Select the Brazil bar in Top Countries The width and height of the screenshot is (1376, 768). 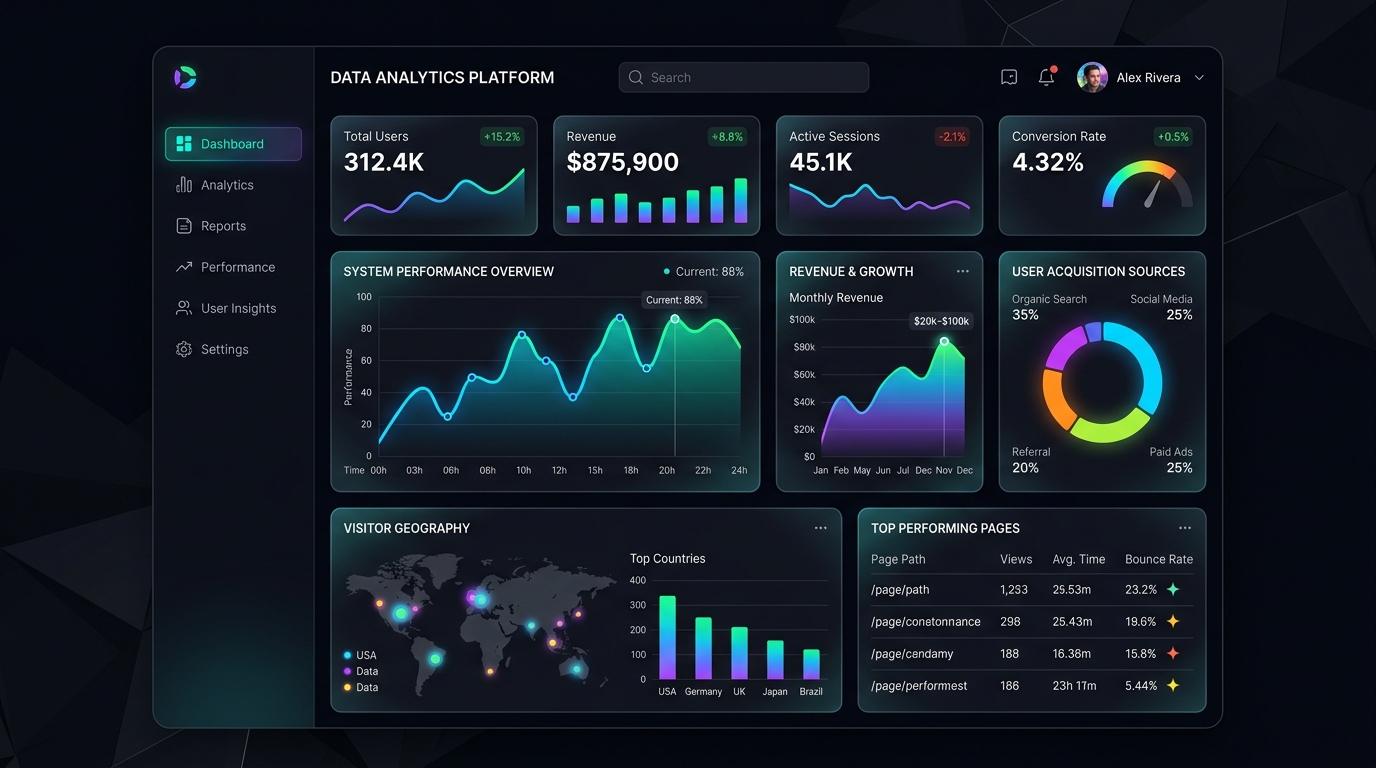tap(811, 665)
